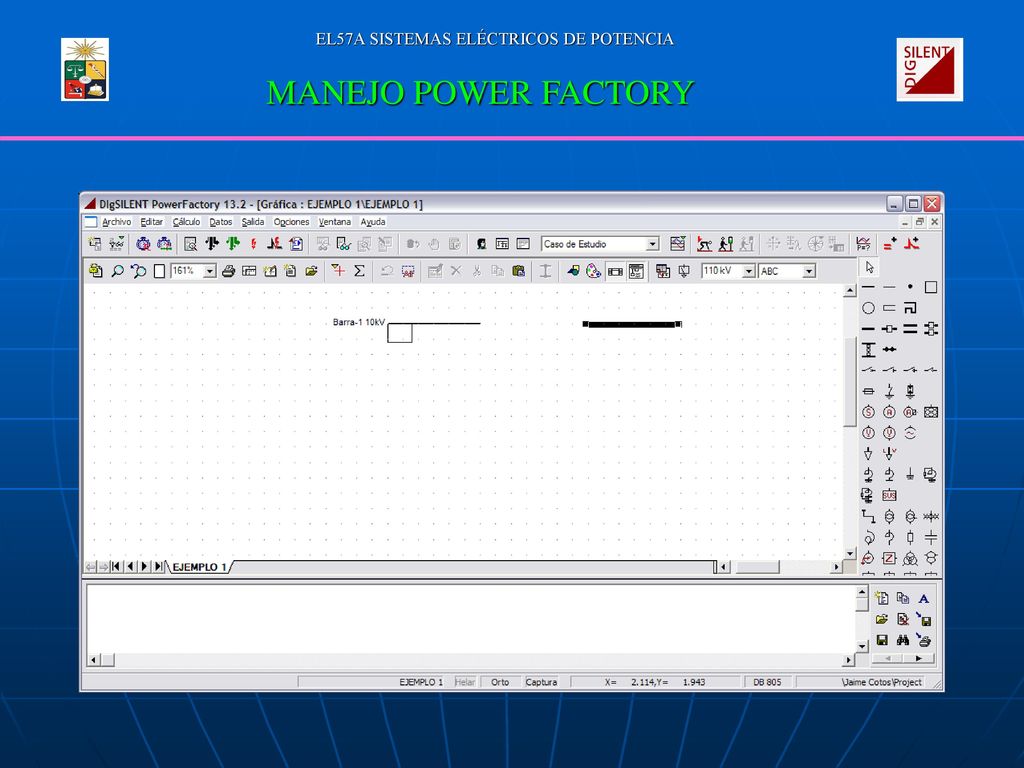This screenshot has width=1024, height=768.
Task: Click the P=? results plot icon
Action: pyautogui.click(x=863, y=244)
